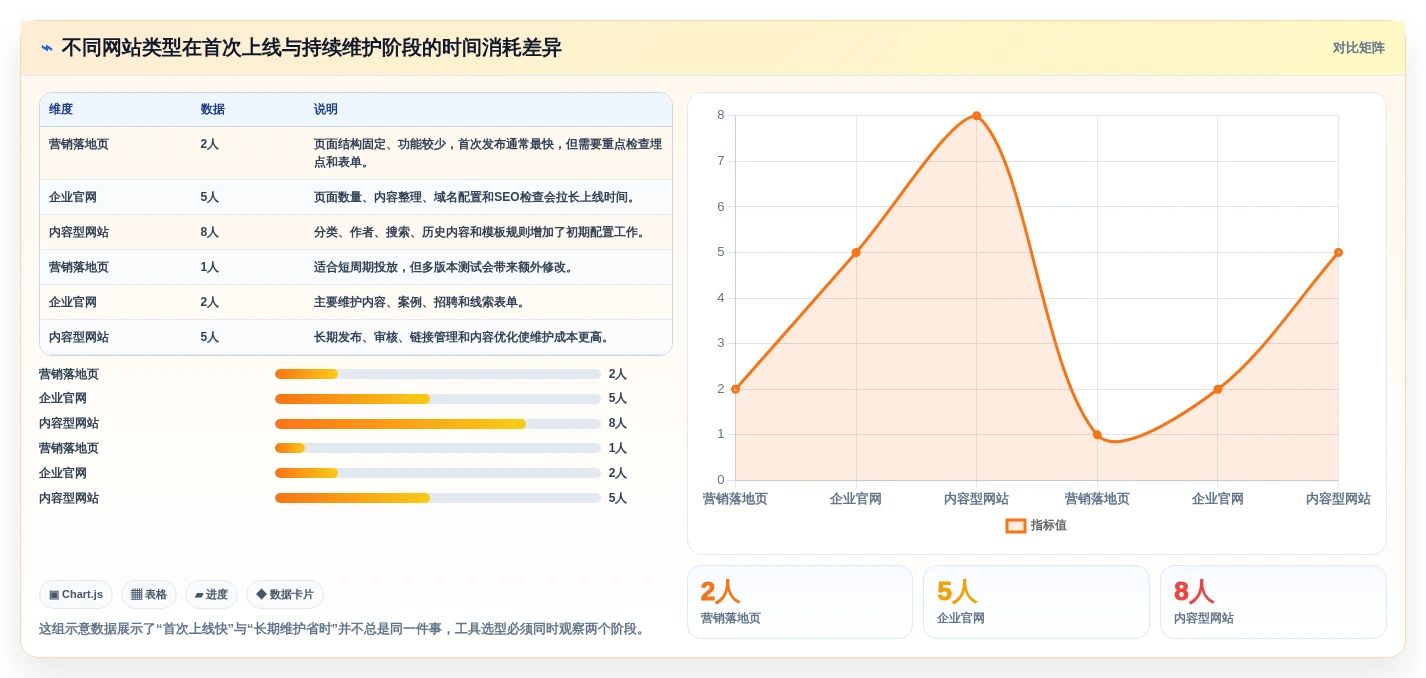Click the description starting with 页面结构固定

tap(488, 153)
